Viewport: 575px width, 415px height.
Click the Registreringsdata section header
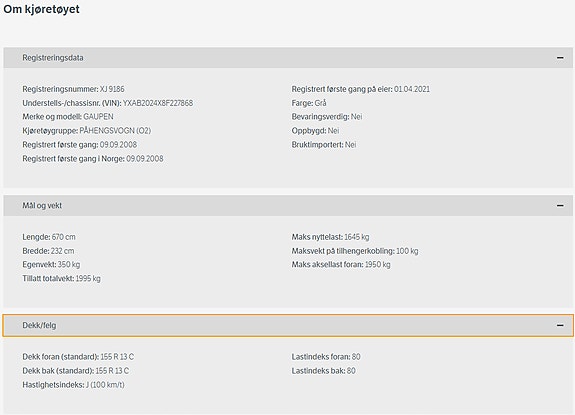pos(288,58)
